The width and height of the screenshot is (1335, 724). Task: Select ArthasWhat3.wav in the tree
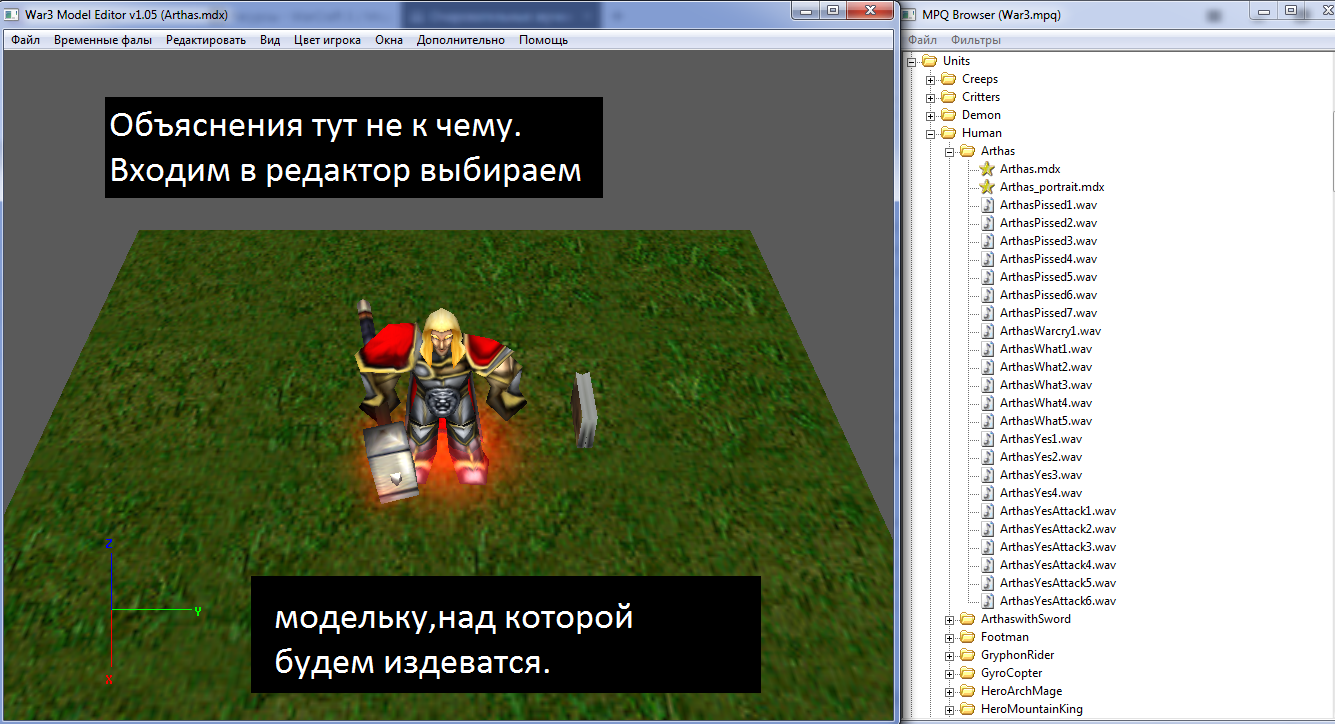point(1046,385)
